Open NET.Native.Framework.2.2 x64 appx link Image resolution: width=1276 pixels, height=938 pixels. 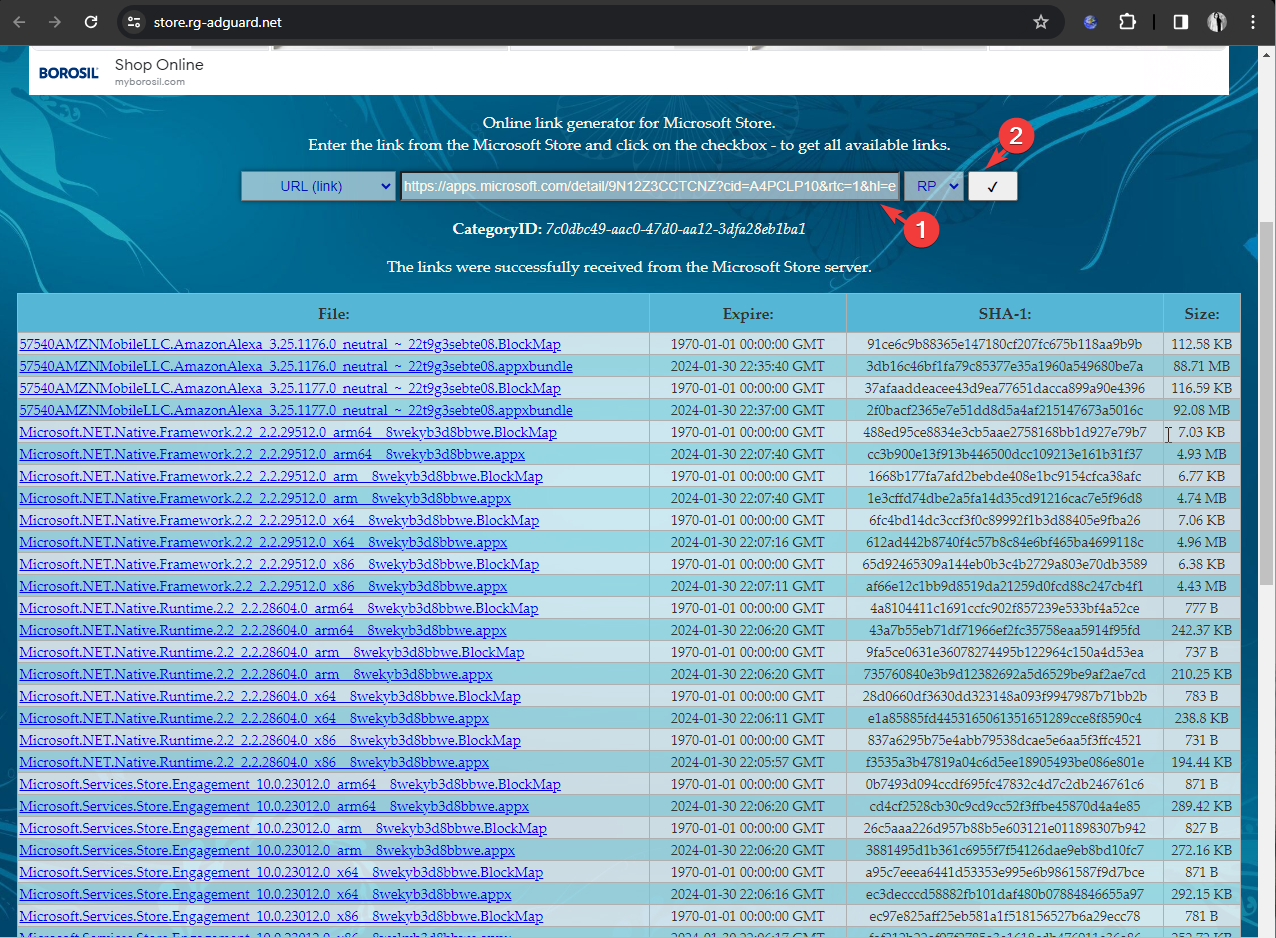click(x=263, y=542)
